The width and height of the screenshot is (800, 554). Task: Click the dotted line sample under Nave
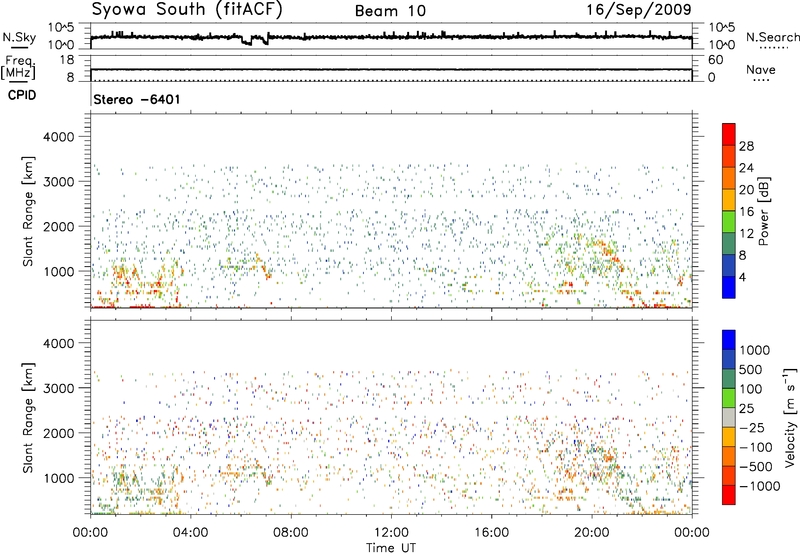761,80
